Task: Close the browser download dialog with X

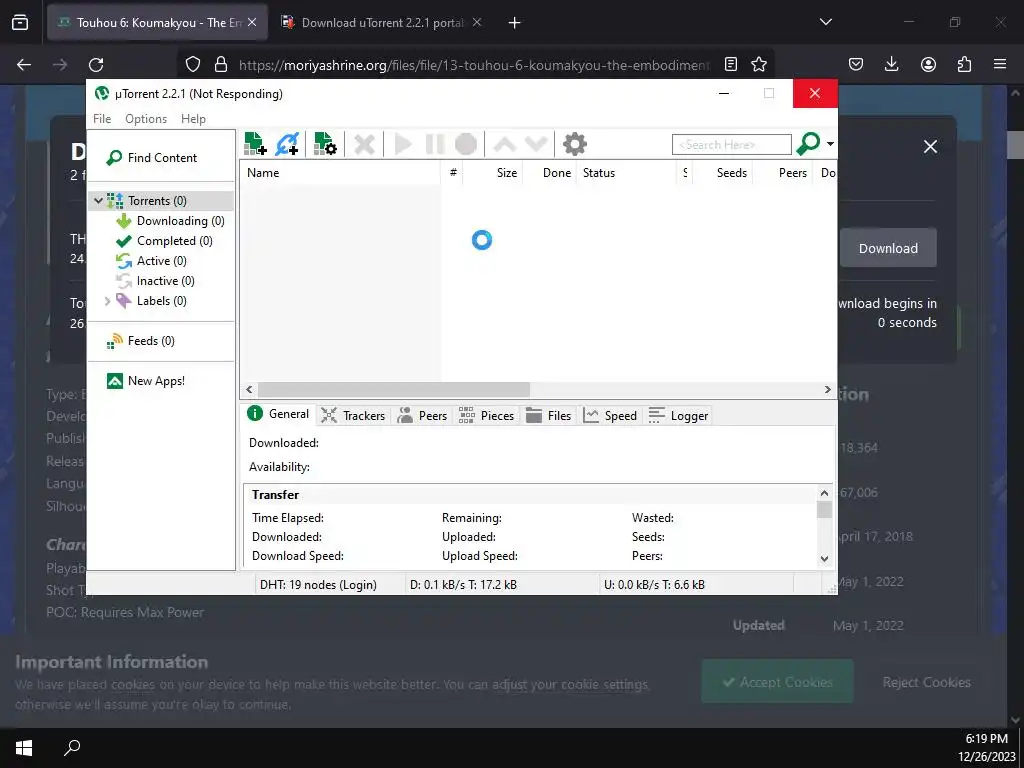Action: click(x=930, y=147)
